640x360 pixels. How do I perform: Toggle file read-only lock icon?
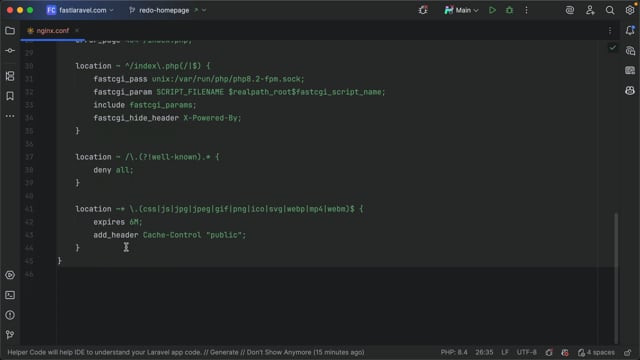coord(627,352)
